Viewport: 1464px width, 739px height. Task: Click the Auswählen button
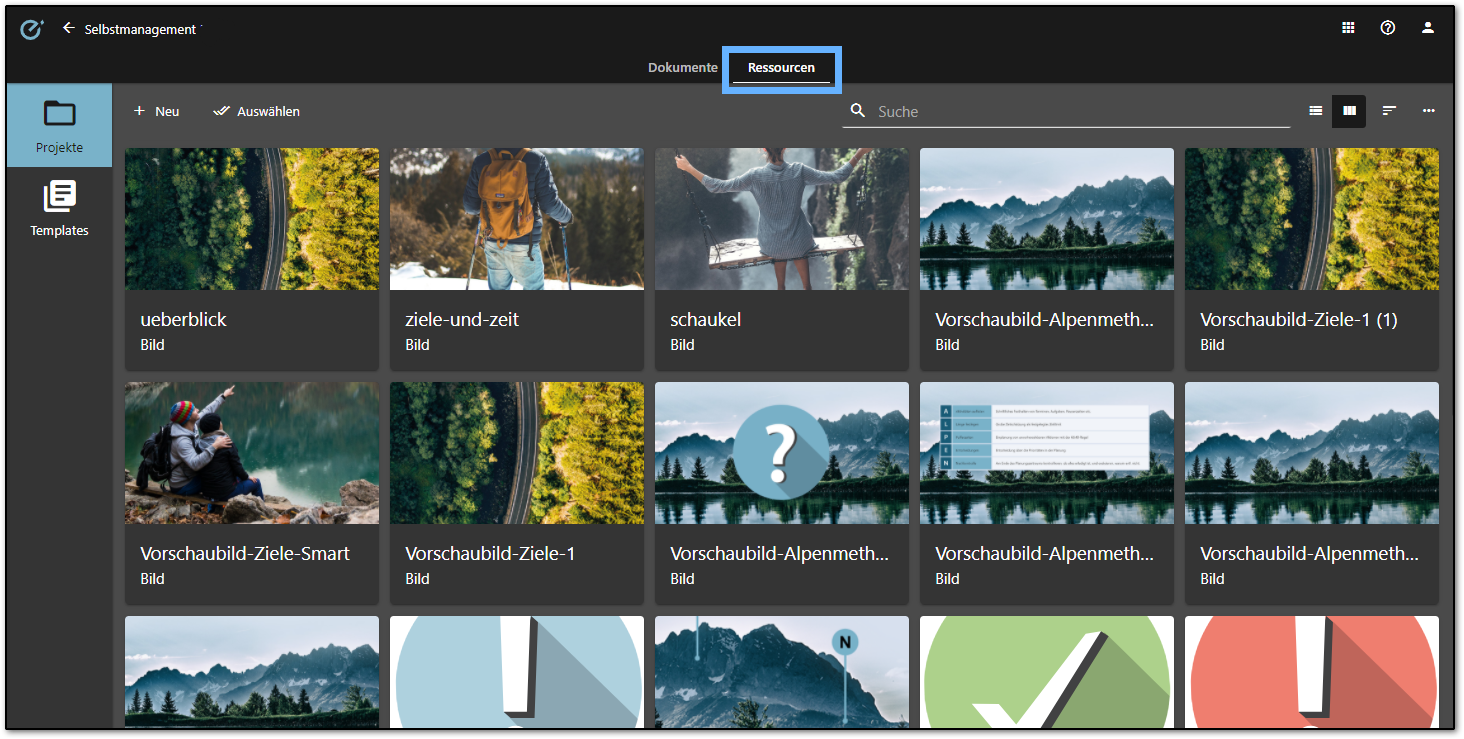pos(257,111)
